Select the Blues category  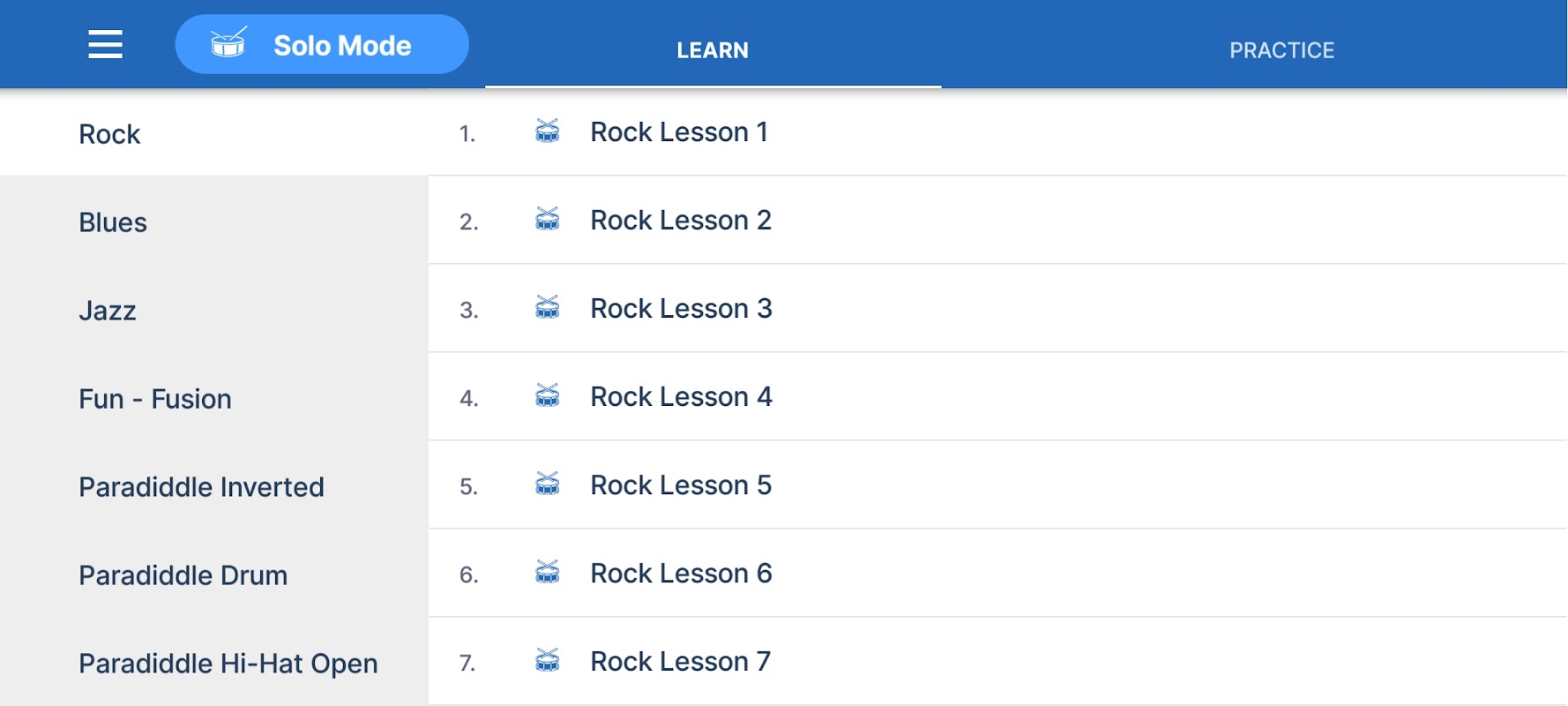[113, 222]
